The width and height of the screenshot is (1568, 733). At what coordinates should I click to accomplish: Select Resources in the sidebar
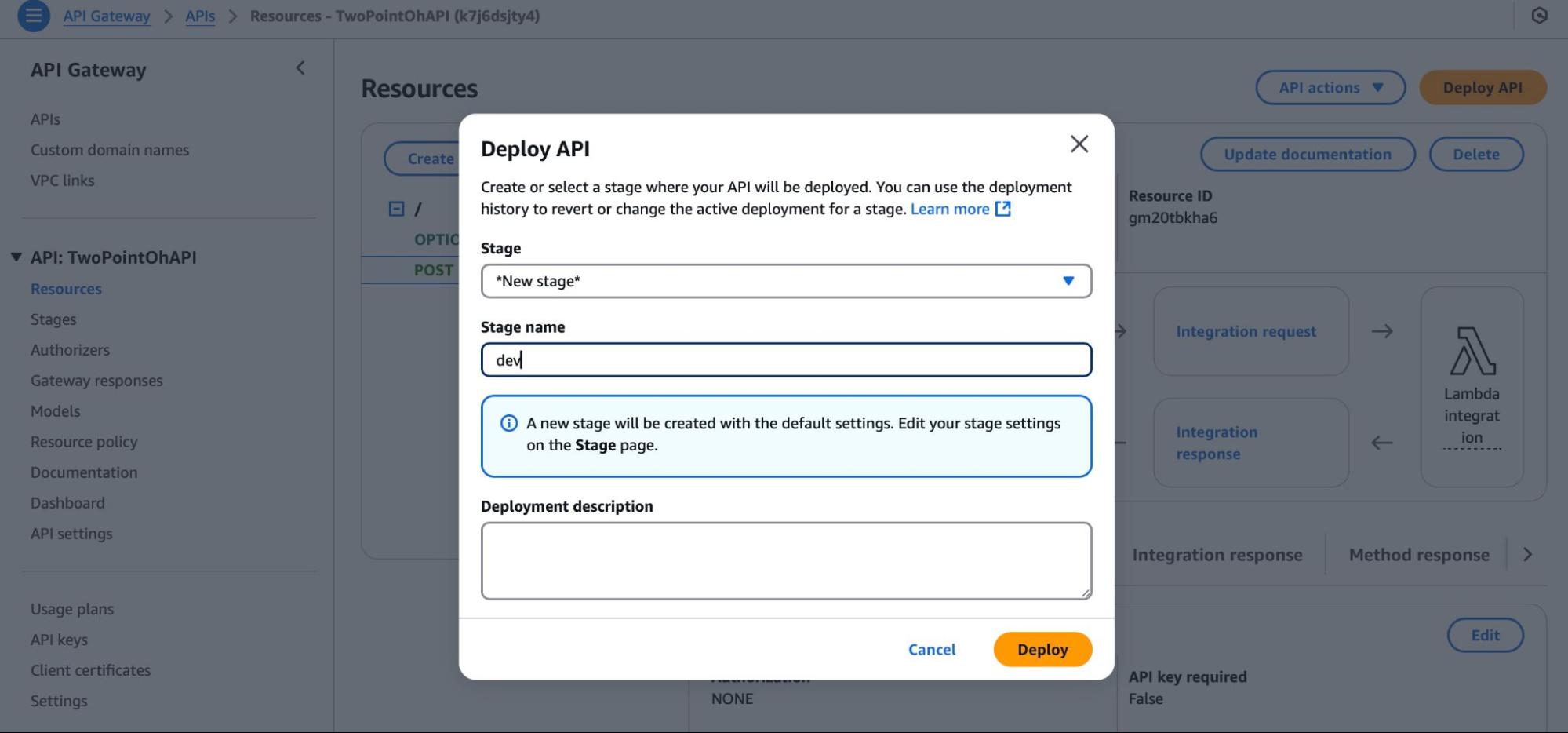point(66,289)
